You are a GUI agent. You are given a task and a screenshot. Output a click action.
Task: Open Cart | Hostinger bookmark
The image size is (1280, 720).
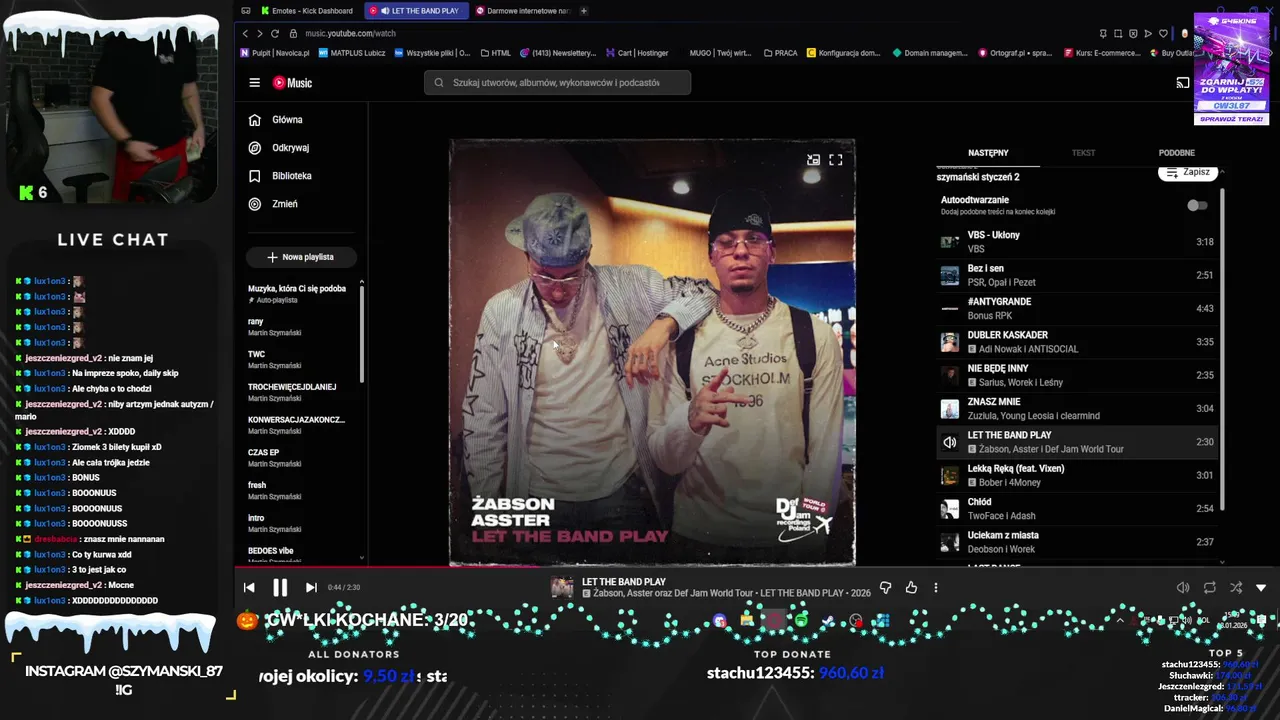pos(637,53)
